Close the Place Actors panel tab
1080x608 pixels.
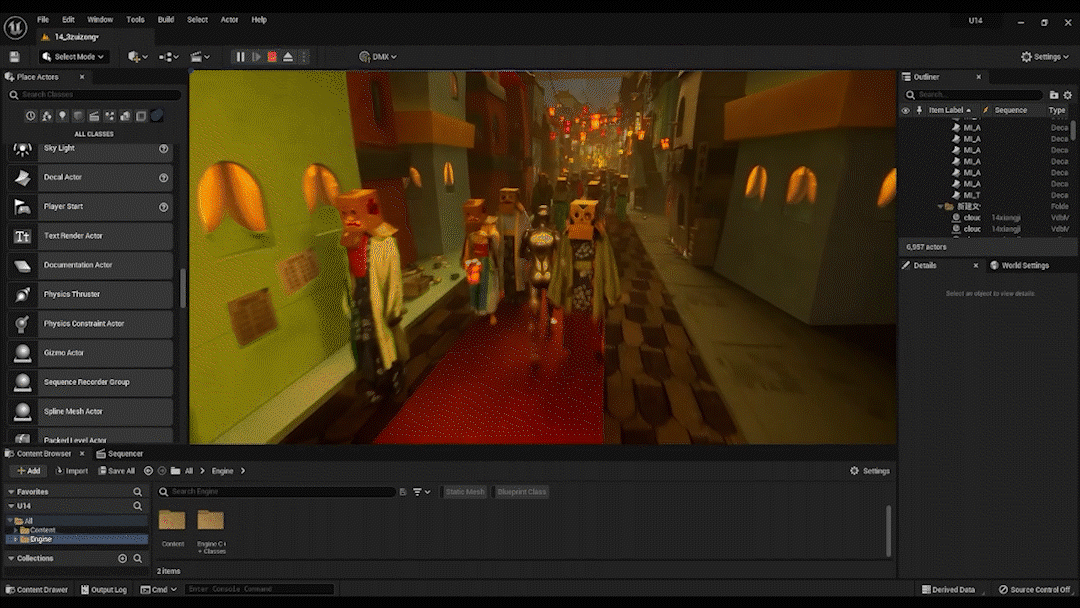click(x=82, y=77)
